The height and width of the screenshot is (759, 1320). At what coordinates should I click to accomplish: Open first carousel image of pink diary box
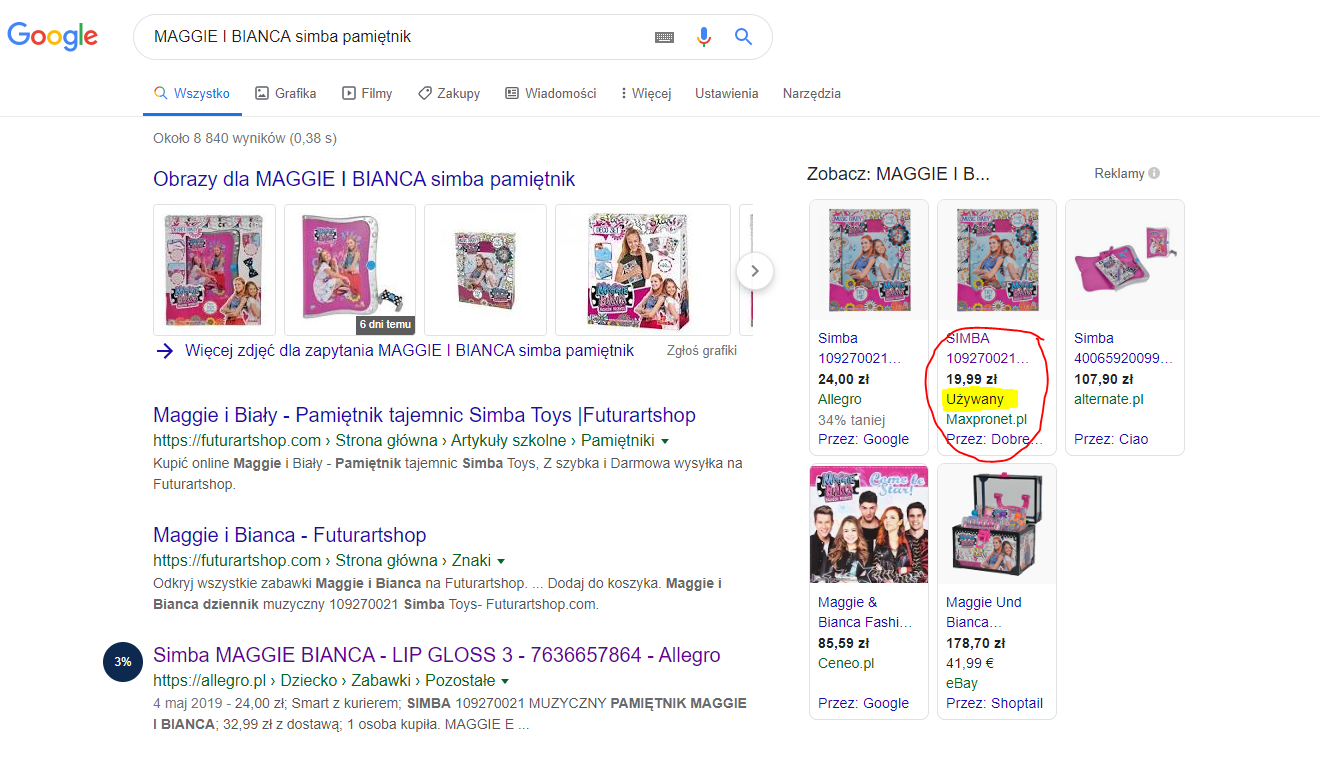click(214, 270)
